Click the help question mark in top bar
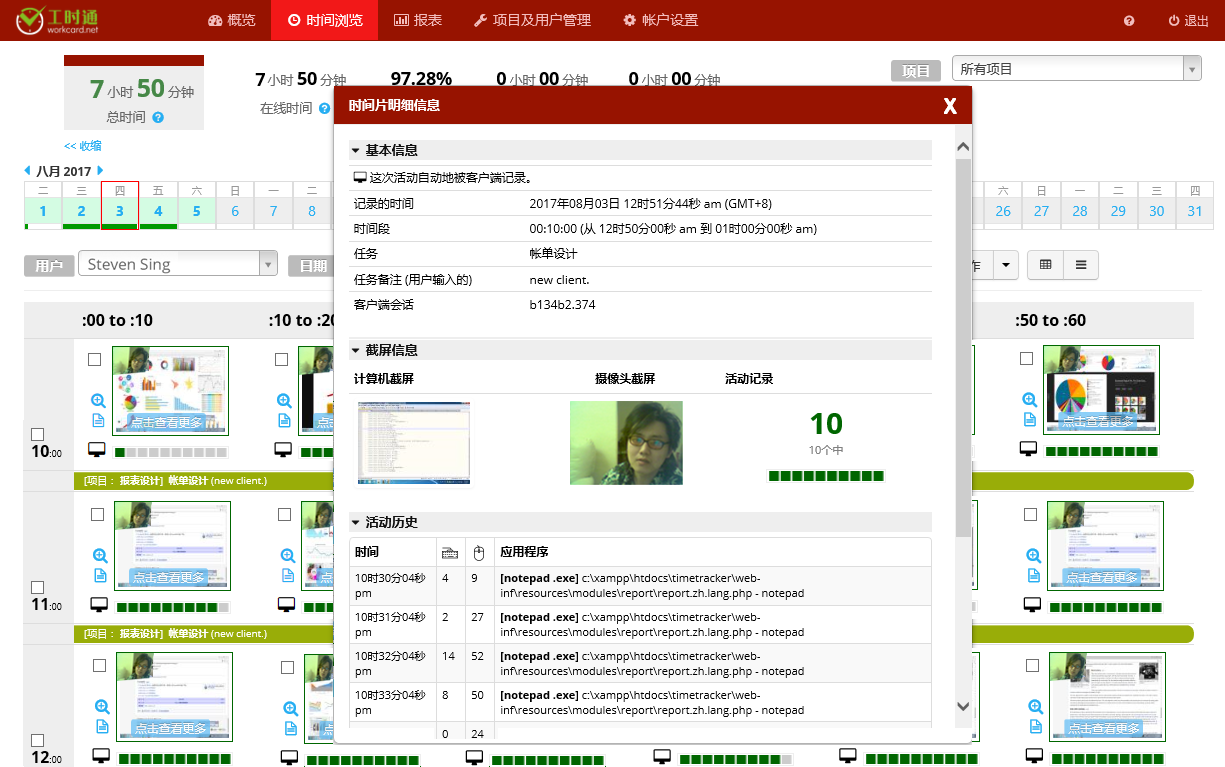Image resolution: width=1225 pixels, height=767 pixels. (x=1129, y=21)
